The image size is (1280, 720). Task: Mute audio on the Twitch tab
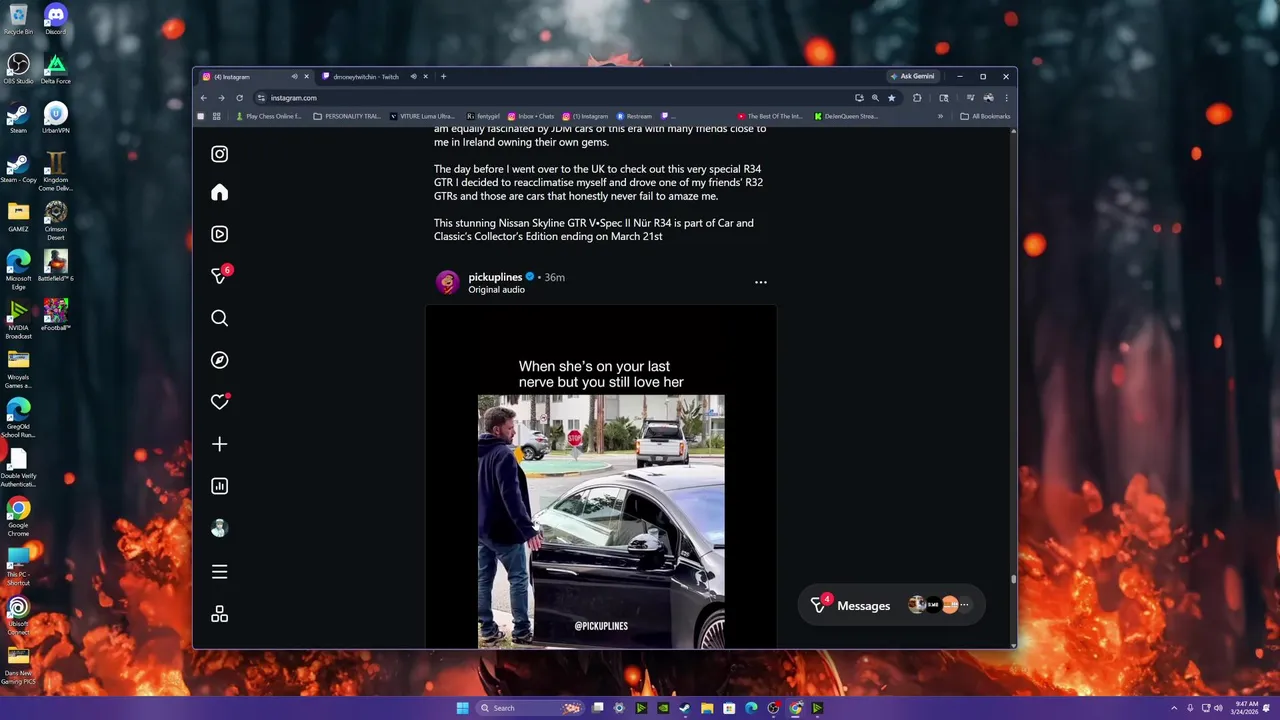[413, 77]
